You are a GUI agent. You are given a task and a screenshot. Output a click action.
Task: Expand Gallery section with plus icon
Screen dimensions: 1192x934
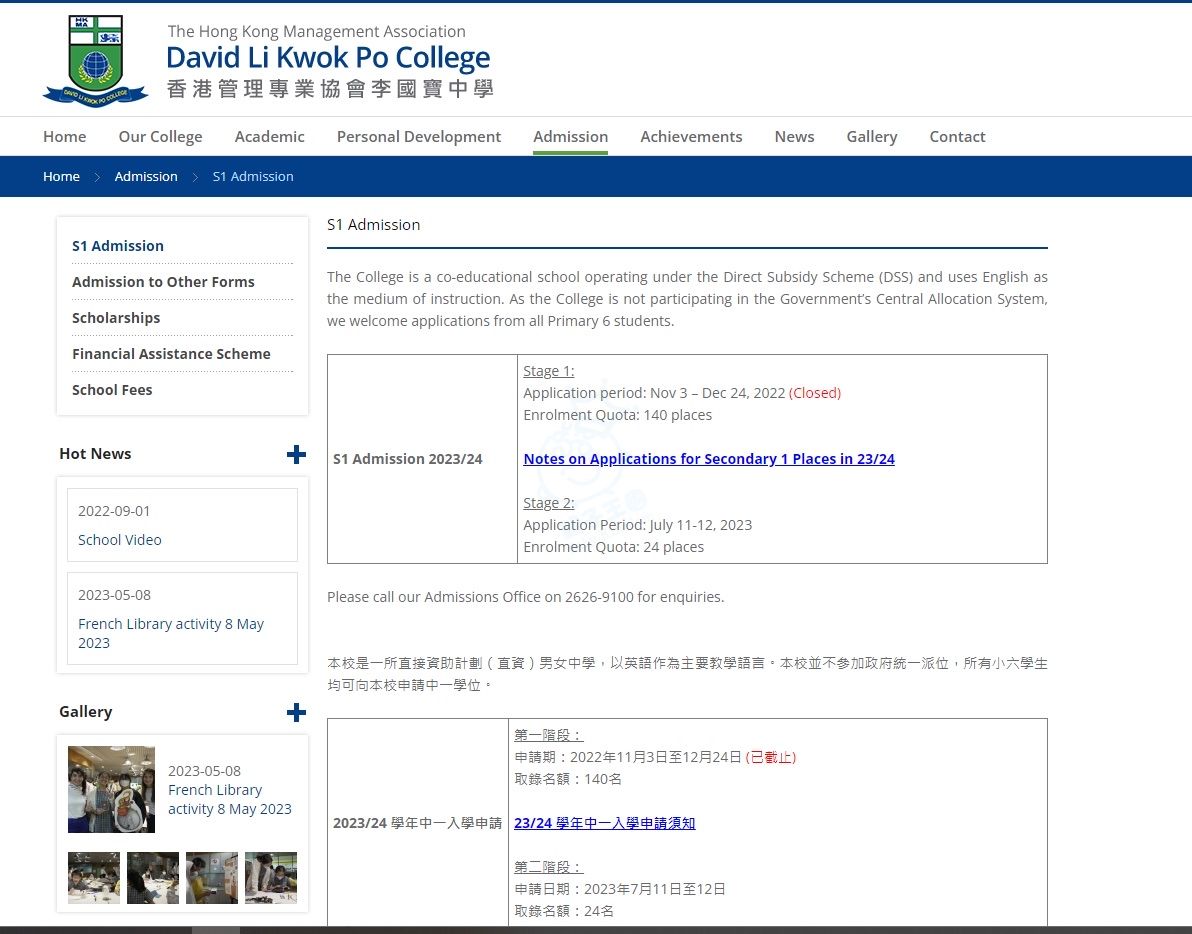[x=296, y=712]
